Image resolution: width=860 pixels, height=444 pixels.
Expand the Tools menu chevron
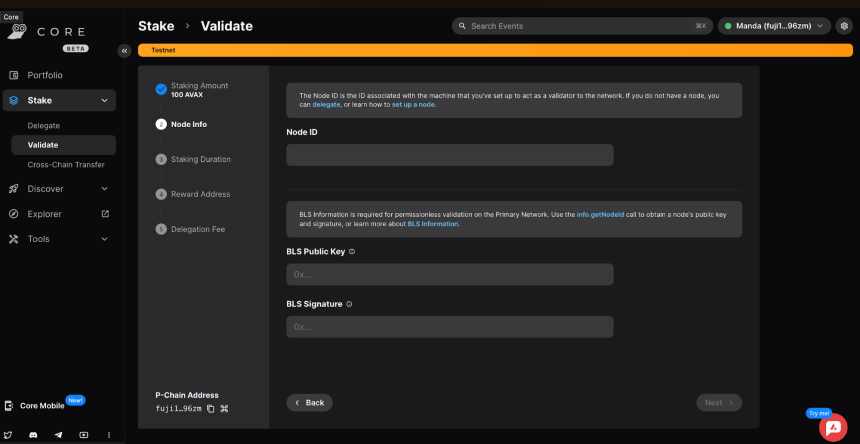104,239
